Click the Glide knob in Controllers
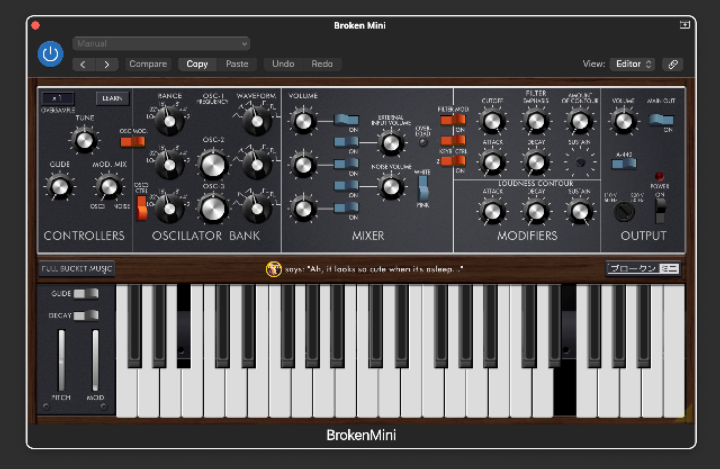 click(60, 187)
